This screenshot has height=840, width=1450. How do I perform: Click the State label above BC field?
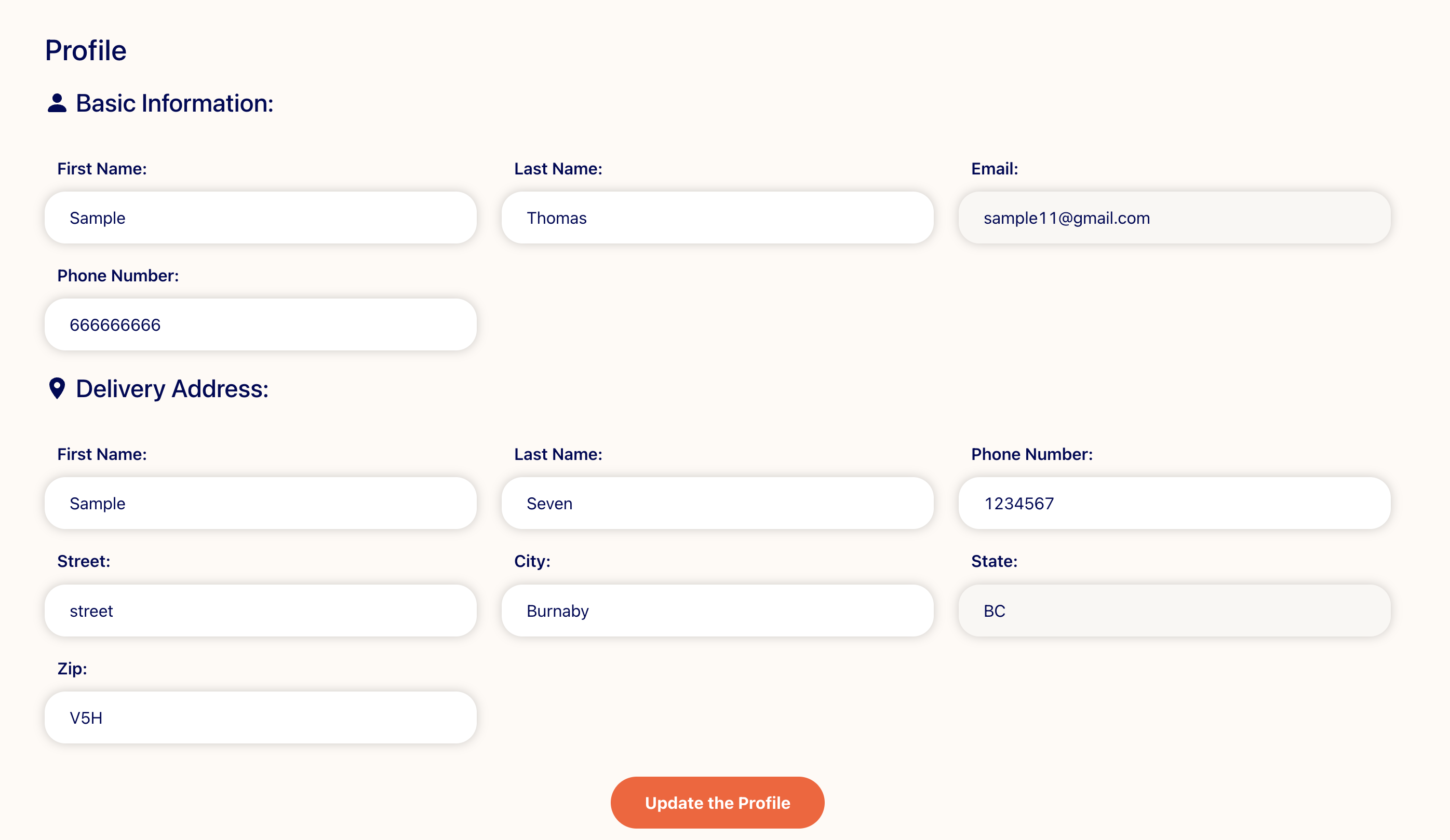995,561
